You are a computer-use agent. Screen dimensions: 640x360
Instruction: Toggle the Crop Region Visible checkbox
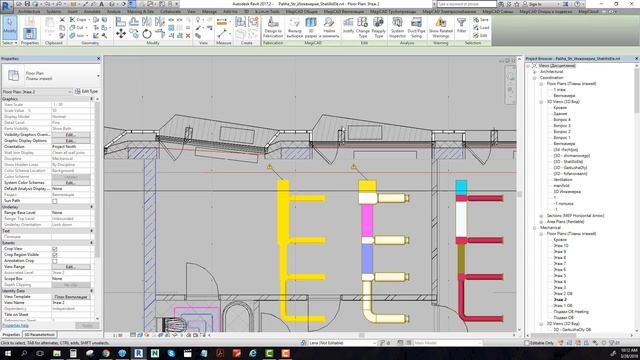pyautogui.click(x=55, y=255)
